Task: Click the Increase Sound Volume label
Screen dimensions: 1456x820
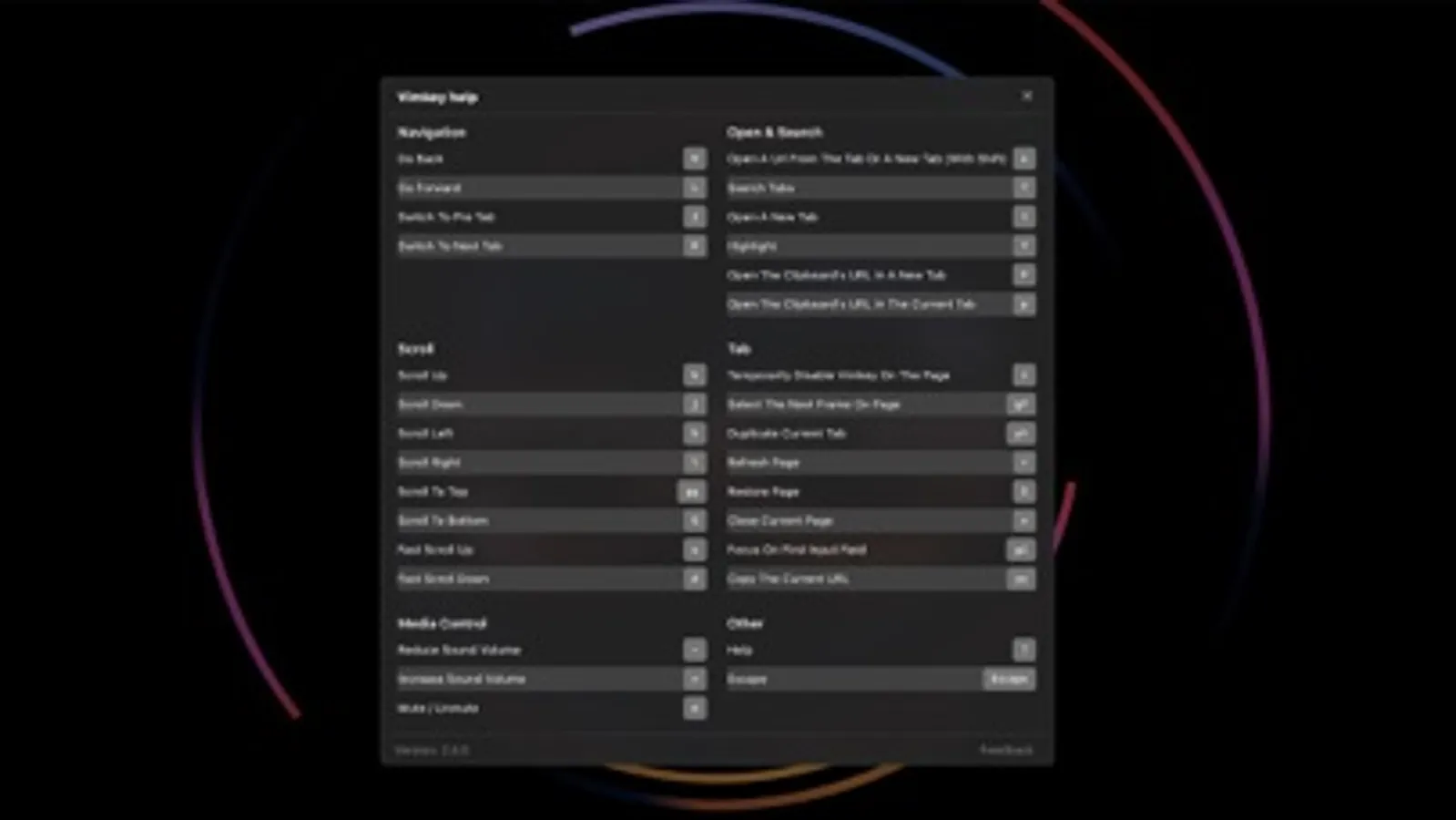Action: [x=462, y=680]
